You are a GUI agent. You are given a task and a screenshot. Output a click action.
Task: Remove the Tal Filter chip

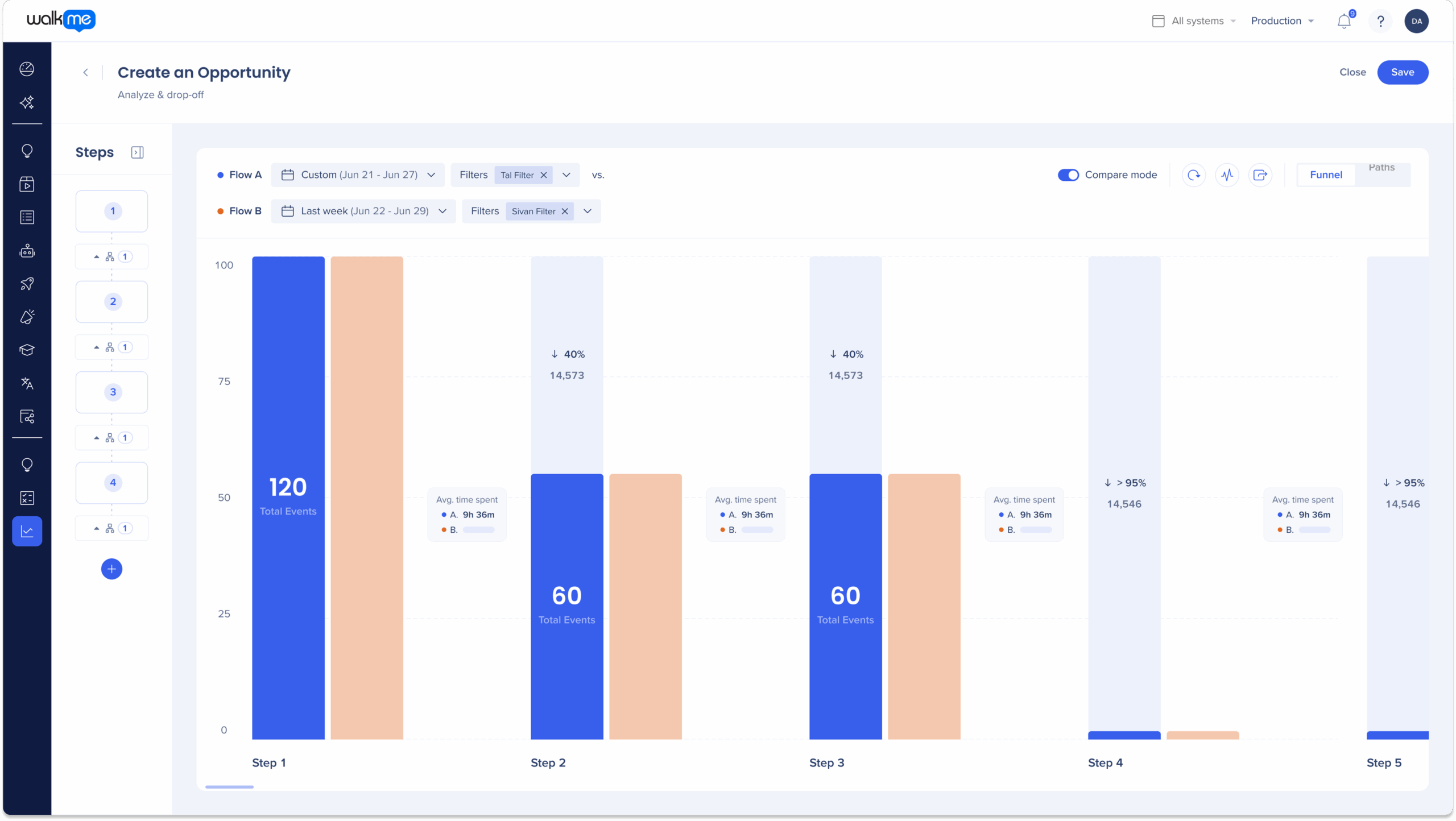pyautogui.click(x=544, y=175)
